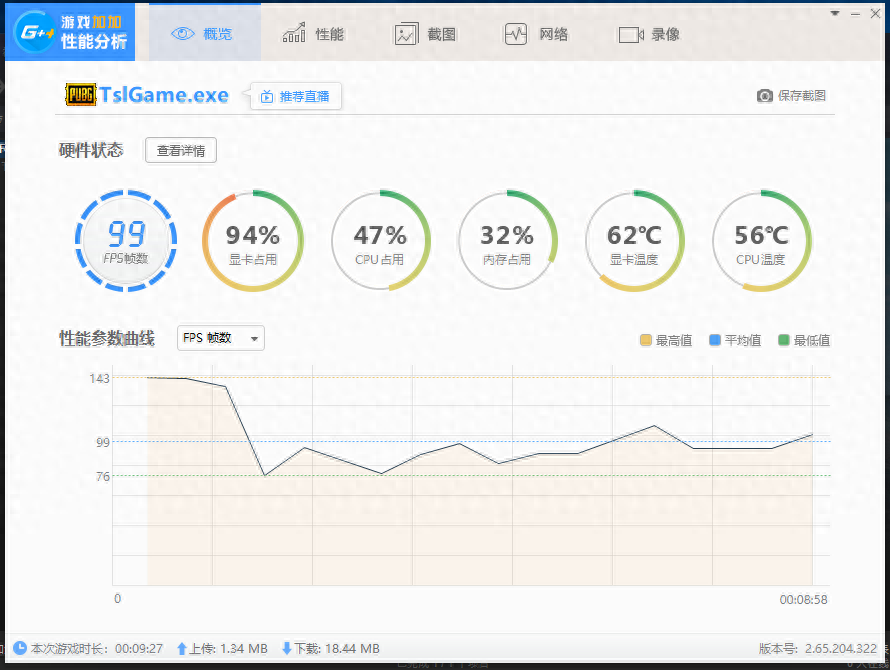The image size is (890, 670).
Task: Toggle the 最高值 legend item
Action: [667, 340]
